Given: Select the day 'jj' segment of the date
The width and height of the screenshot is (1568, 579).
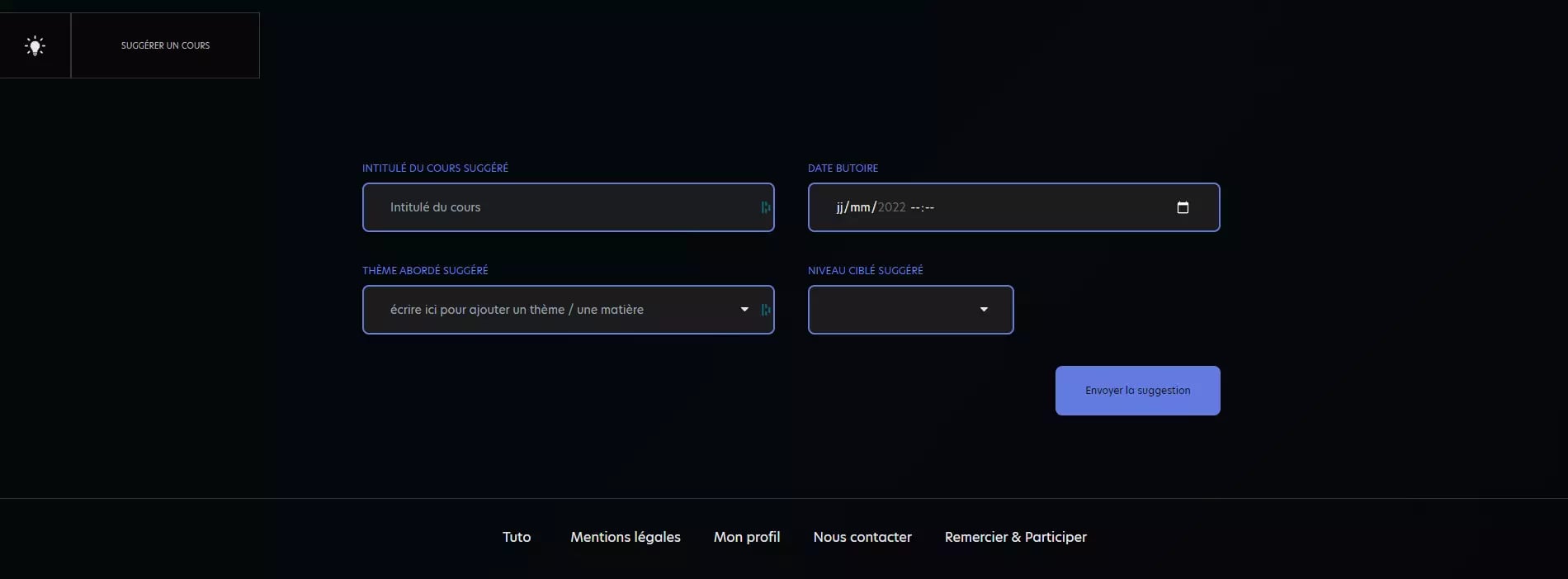Looking at the screenshot, I should (x=840, y=207).
